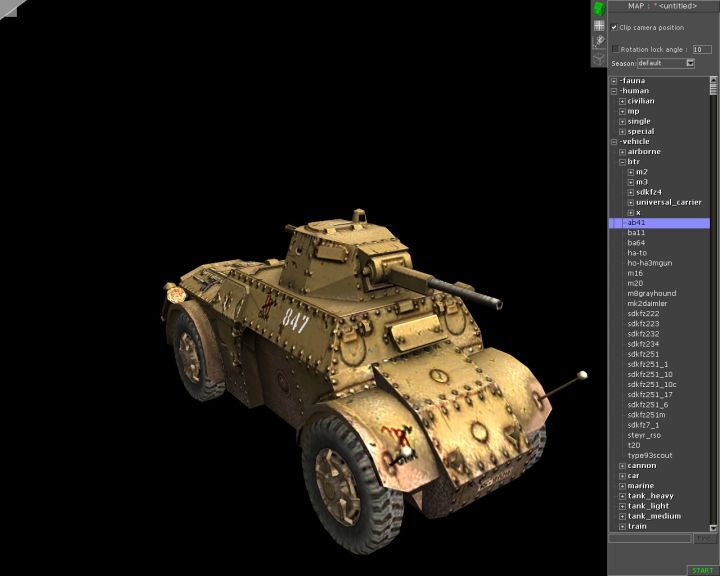Click the green entity mode icon
This screenshot has width=720, height=576.
tap(599, 9)
